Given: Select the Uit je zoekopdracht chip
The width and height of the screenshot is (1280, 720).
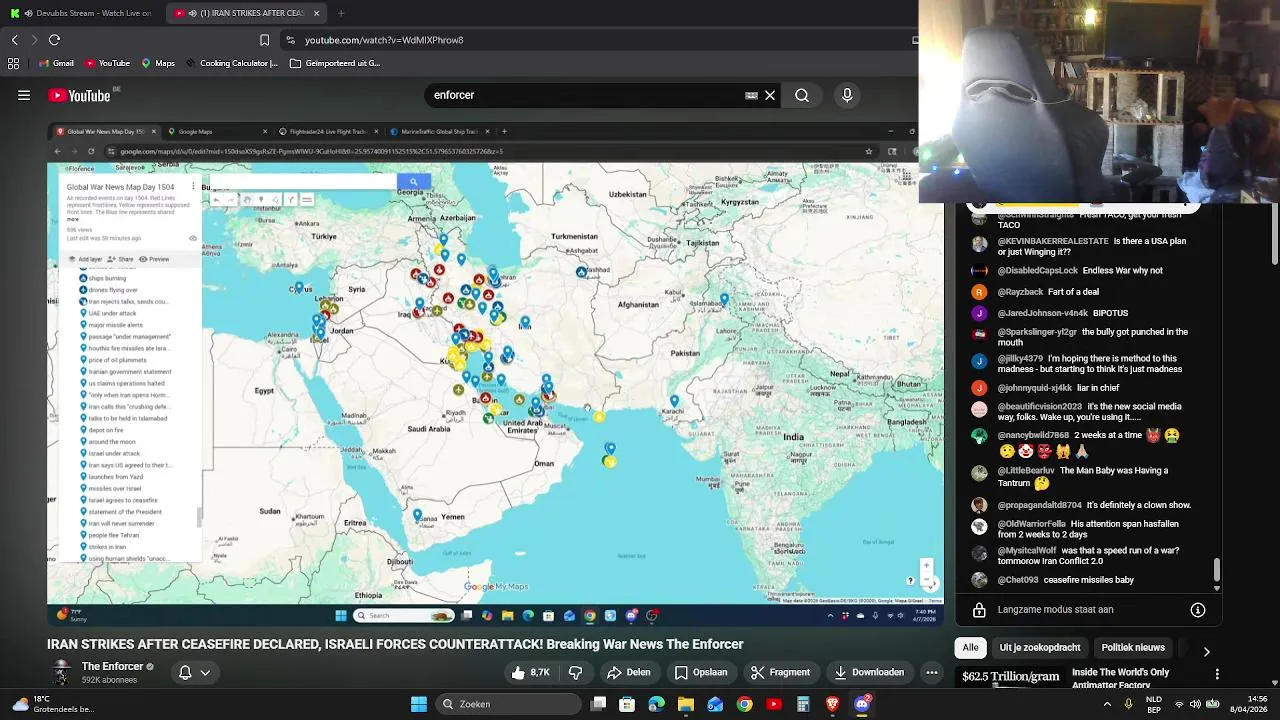Looking at the screenshot, I should [x=1040, y=648].
